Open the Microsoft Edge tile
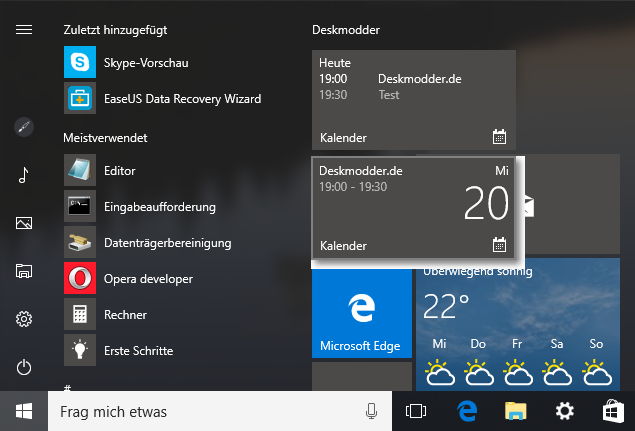This screenshot has width=635, height=431. click(x=362, y=313)
